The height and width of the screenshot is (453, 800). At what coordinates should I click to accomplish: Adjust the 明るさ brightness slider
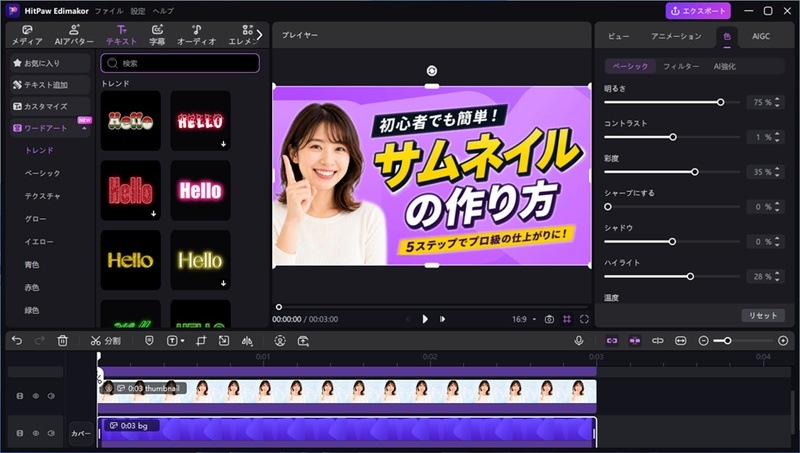click(x=671, y=102)
